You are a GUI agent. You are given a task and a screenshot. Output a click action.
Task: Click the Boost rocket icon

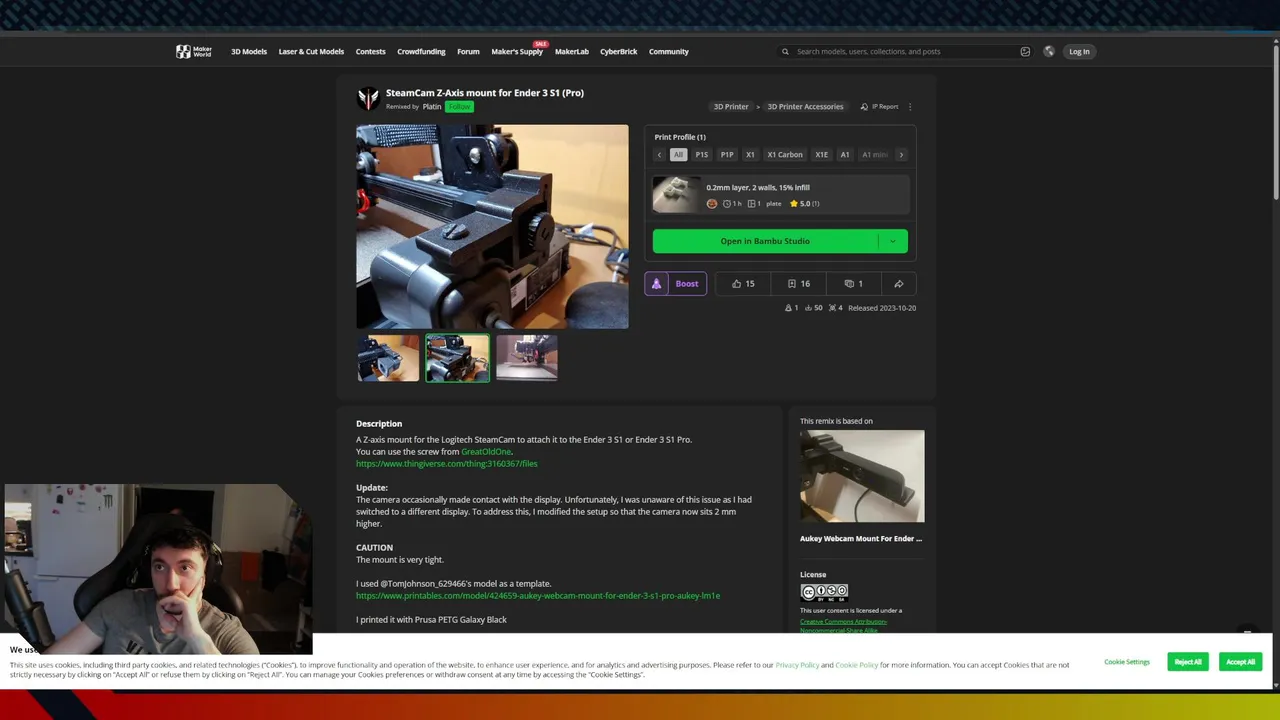[656, 284]
